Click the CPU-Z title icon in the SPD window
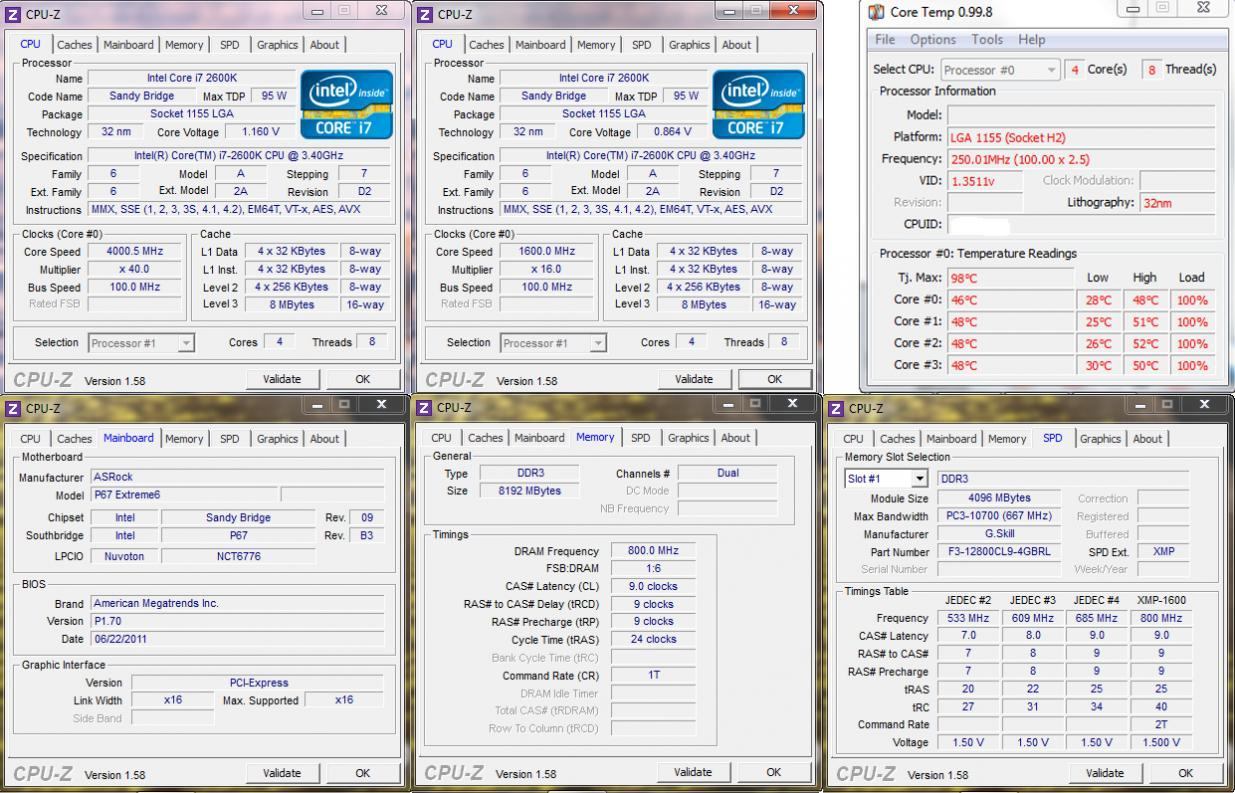The image size is (1235, 793). [836, 408]
